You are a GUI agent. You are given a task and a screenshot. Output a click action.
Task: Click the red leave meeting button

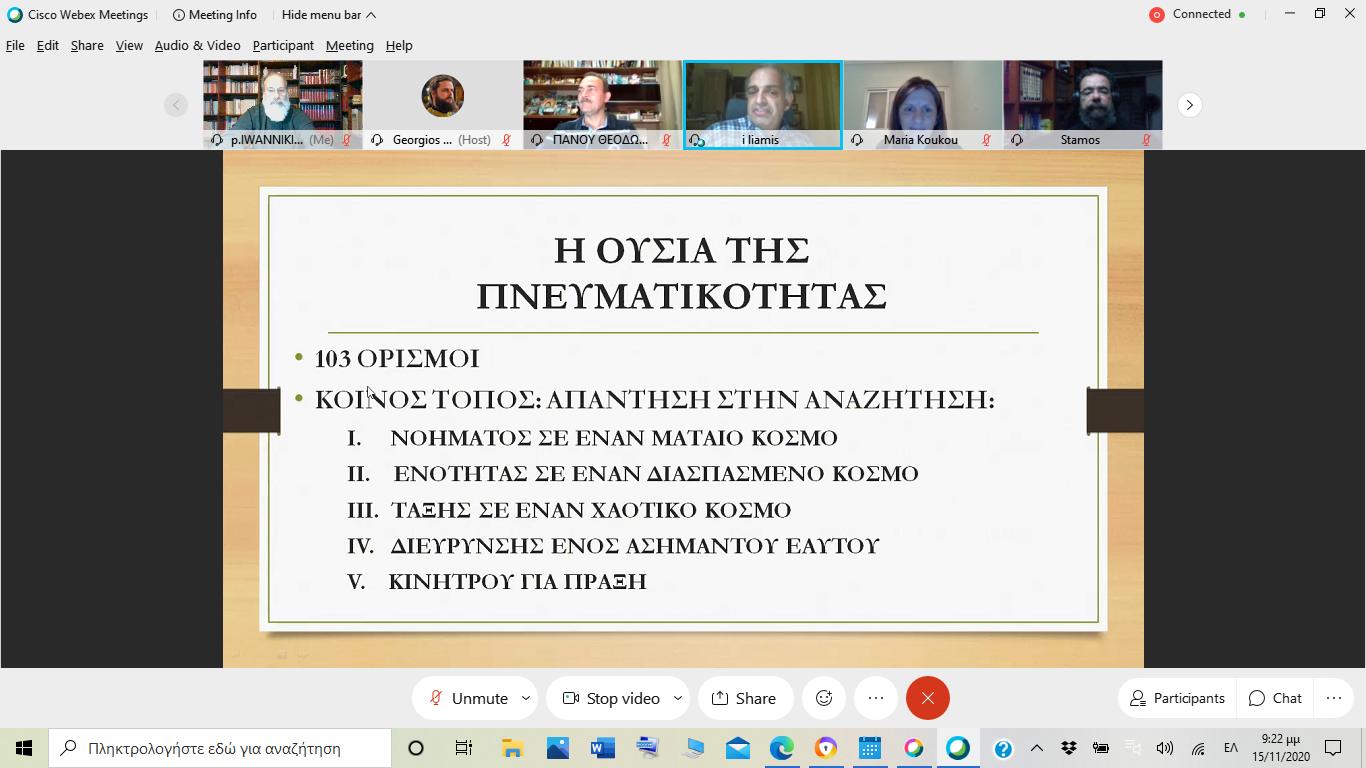[927, 698]
